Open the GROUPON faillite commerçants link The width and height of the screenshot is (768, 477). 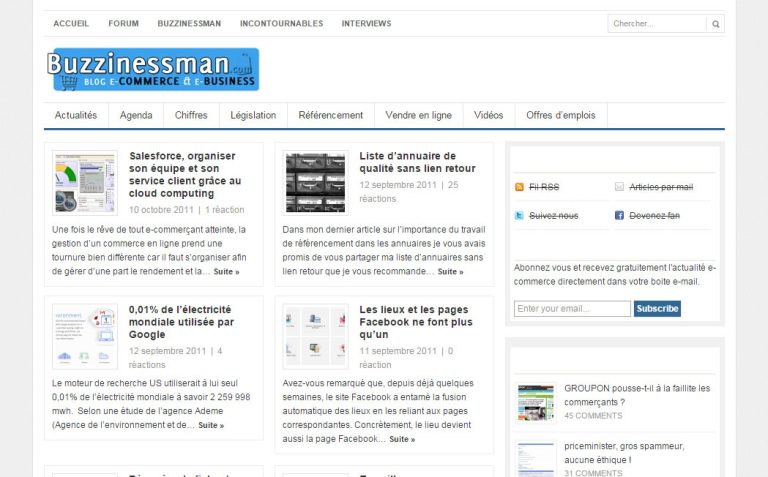click(637, 395)
